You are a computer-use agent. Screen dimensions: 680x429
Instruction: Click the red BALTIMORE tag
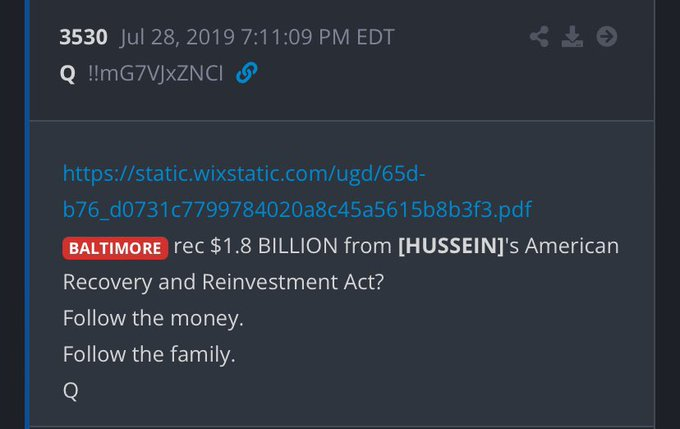[x=113, y=247]
